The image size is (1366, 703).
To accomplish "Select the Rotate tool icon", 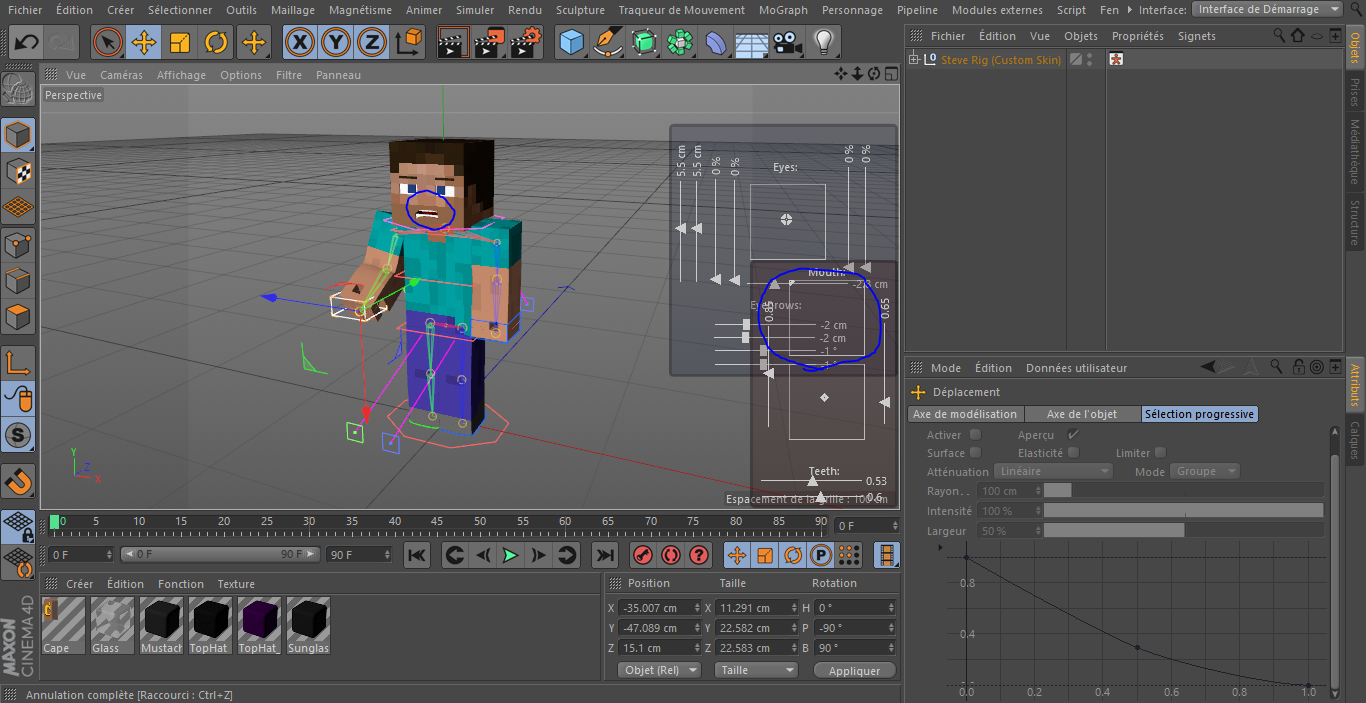I will point(216,43).
